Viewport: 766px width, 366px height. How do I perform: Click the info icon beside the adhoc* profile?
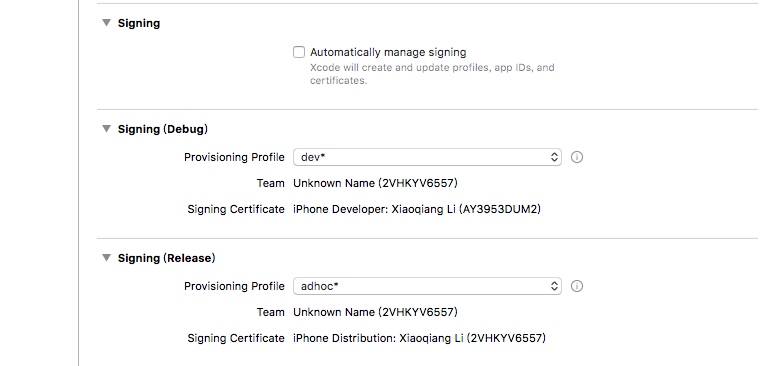[577, 286]
